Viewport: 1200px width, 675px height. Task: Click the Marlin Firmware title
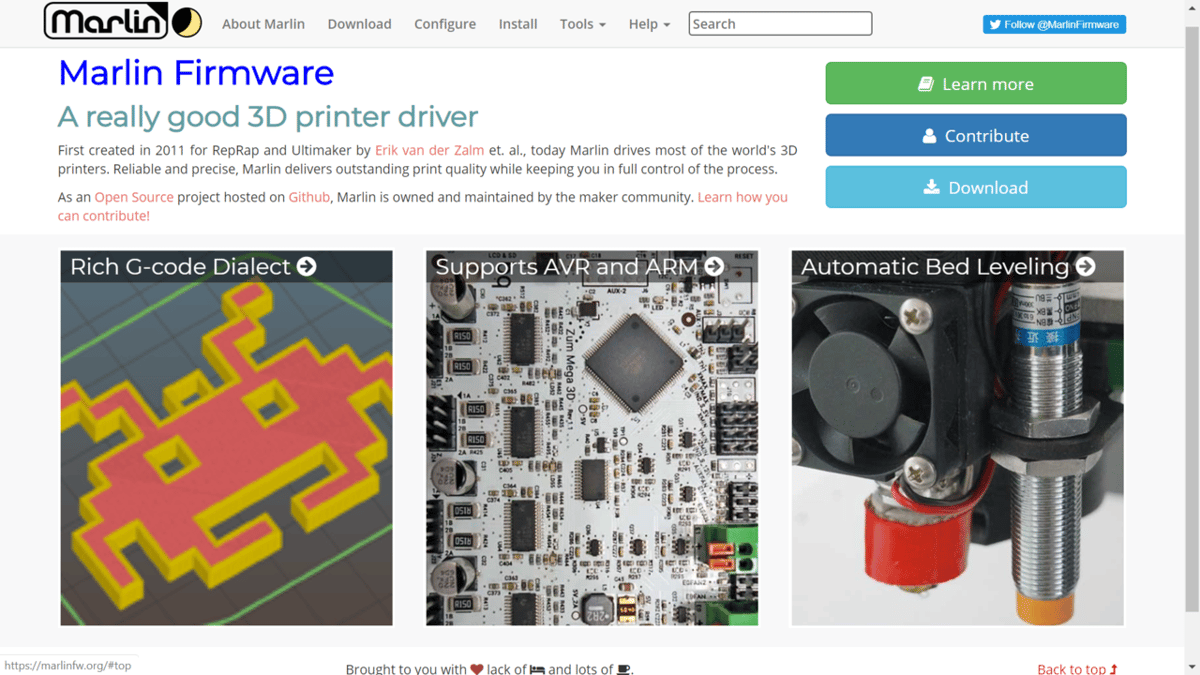click(x=196, y=72)
